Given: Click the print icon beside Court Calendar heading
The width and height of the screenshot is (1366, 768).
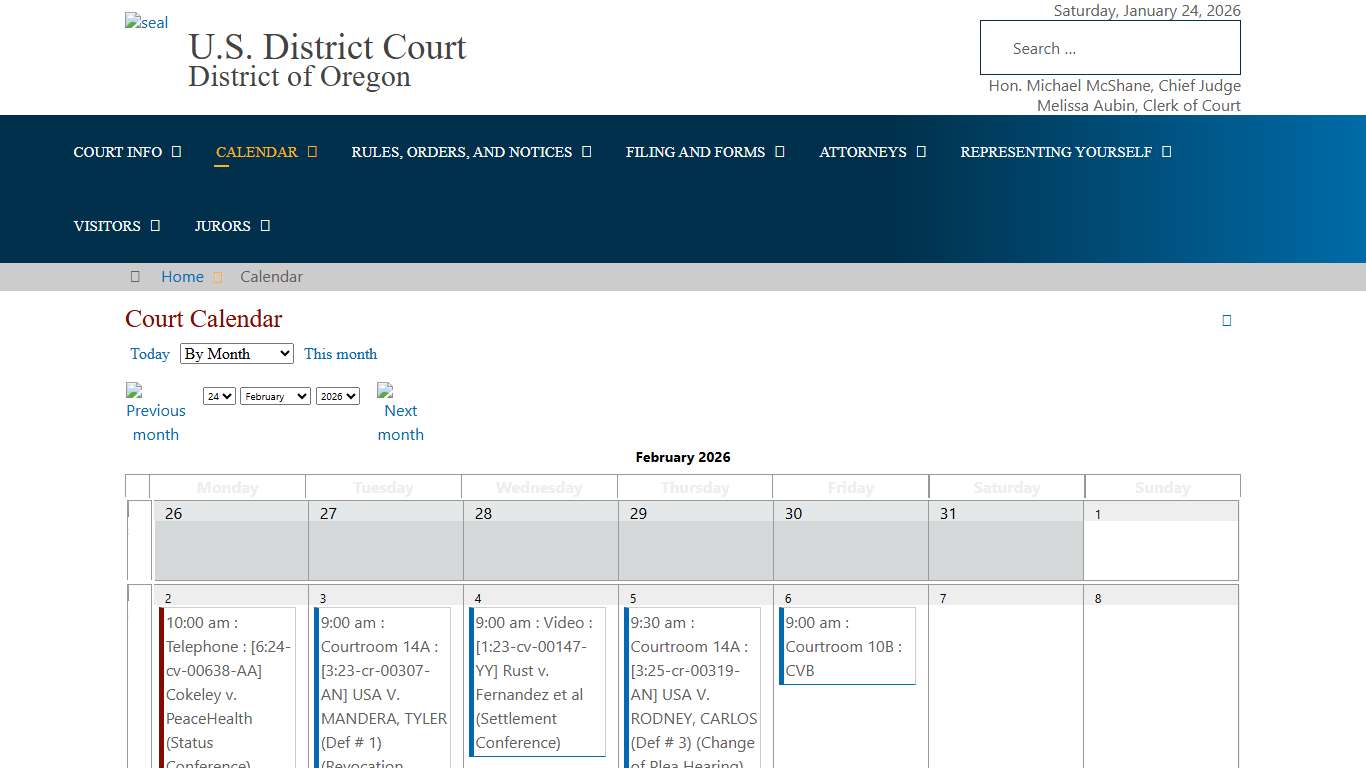Looking at the screenshot, I should pos(1227,321).
